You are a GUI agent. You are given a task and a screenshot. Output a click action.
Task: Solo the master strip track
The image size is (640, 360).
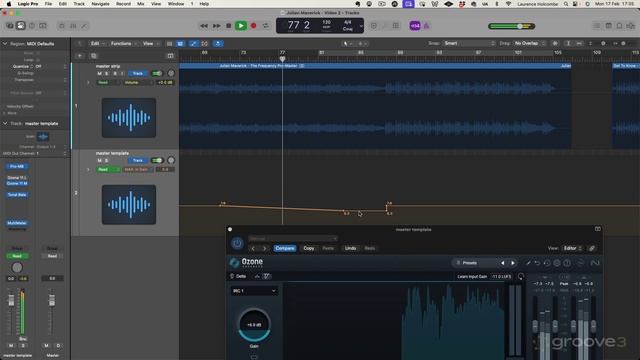pyautogui.click(x=107, y=73)
